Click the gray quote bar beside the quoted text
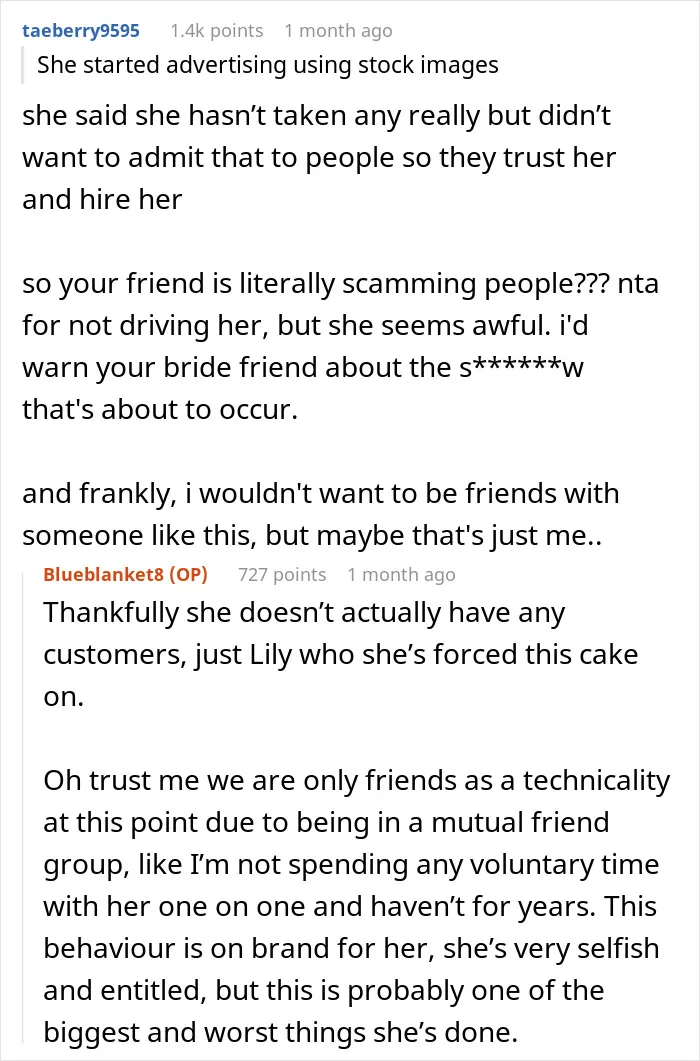Image resolution: width=700 pixels, height=1061 pixels. (x=23, y=65)
